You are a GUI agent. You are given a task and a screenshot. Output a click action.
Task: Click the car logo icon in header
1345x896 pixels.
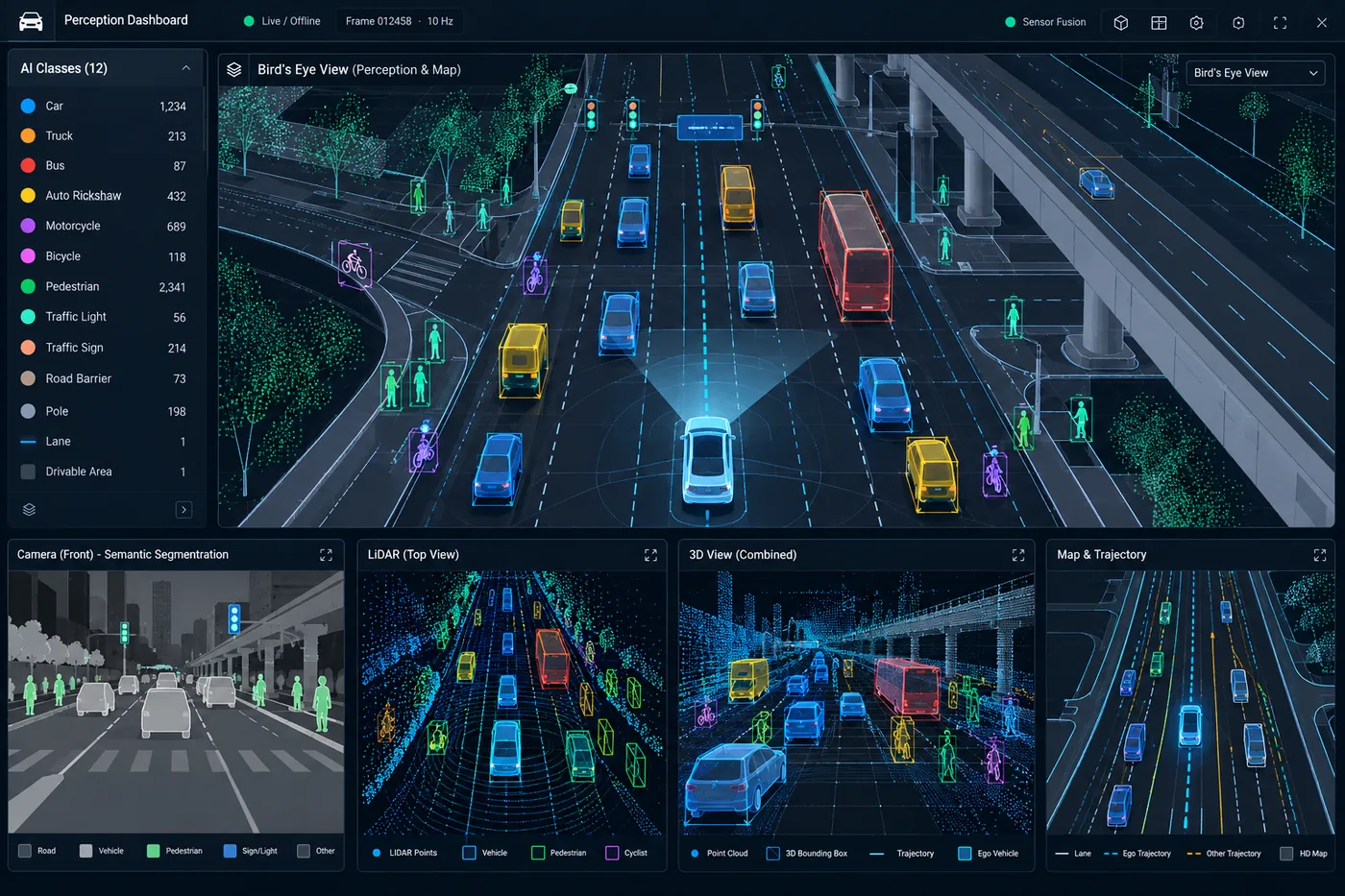coord(31,21)
